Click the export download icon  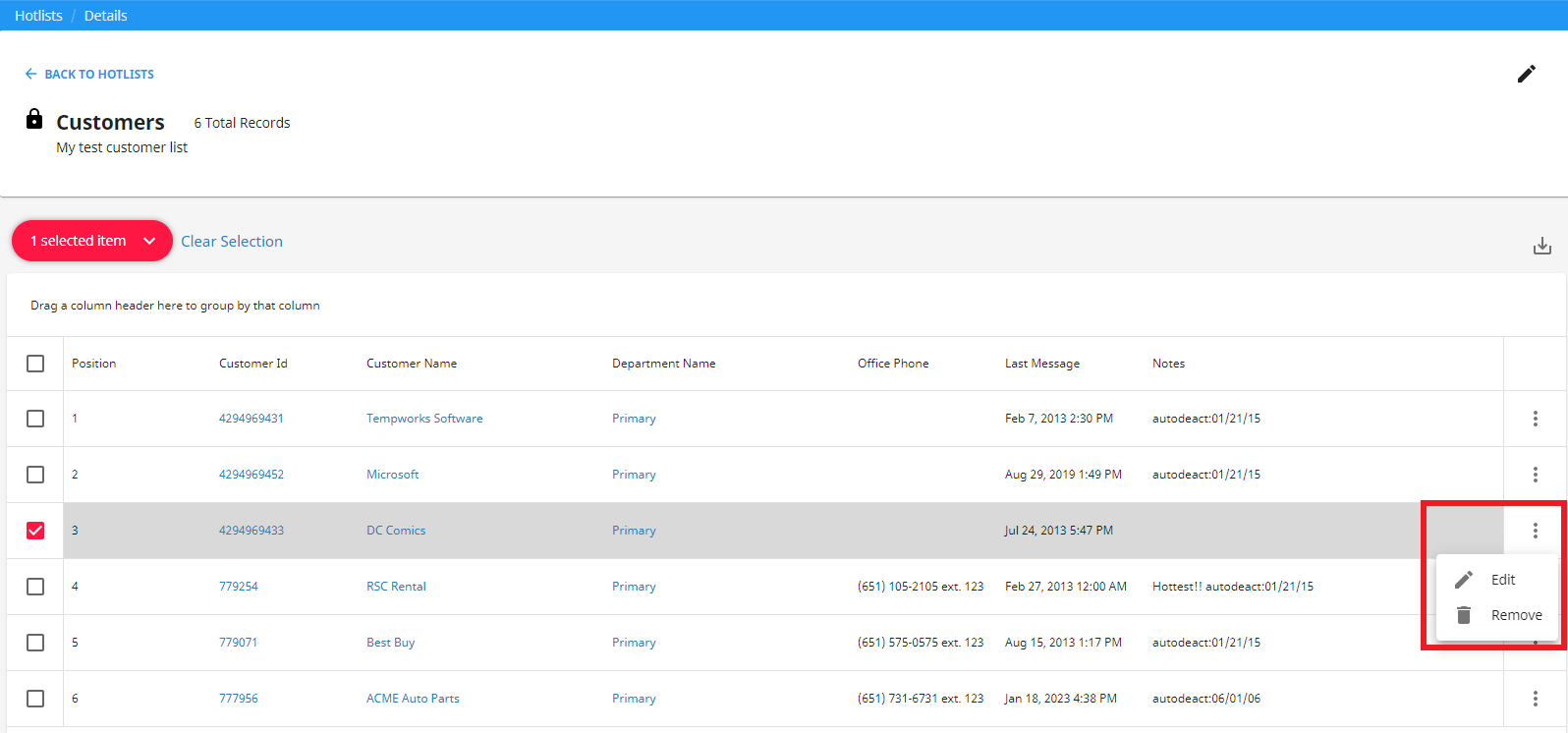(x=1542, y=246)
